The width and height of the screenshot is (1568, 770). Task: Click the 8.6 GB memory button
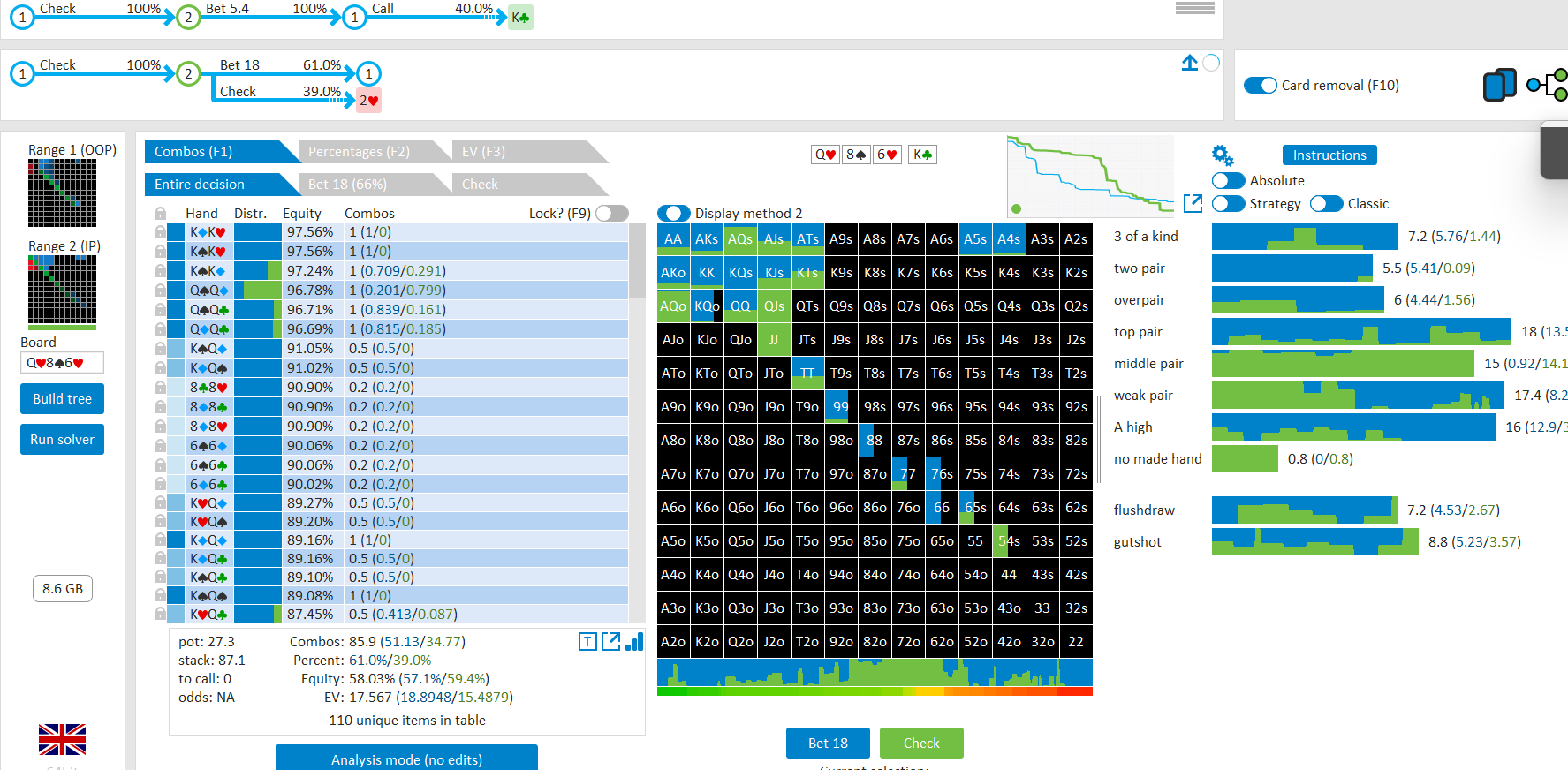[x=63, y=588]
